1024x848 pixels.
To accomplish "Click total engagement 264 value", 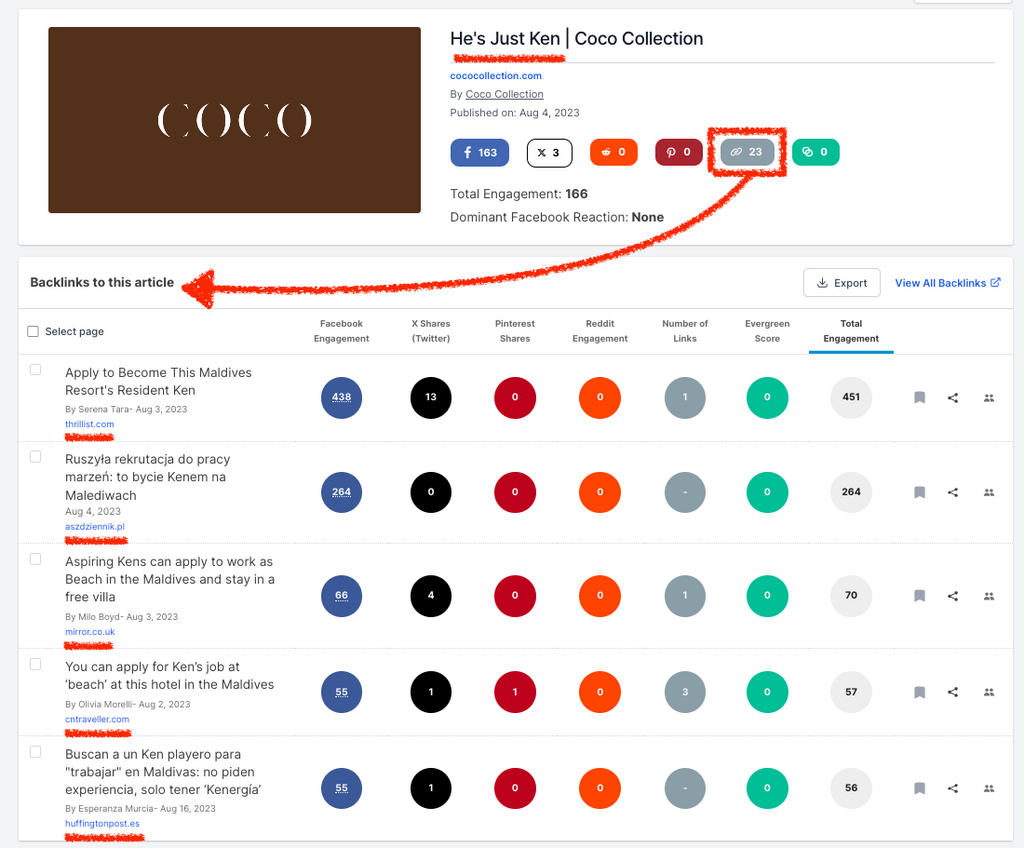I will [851, 492].
